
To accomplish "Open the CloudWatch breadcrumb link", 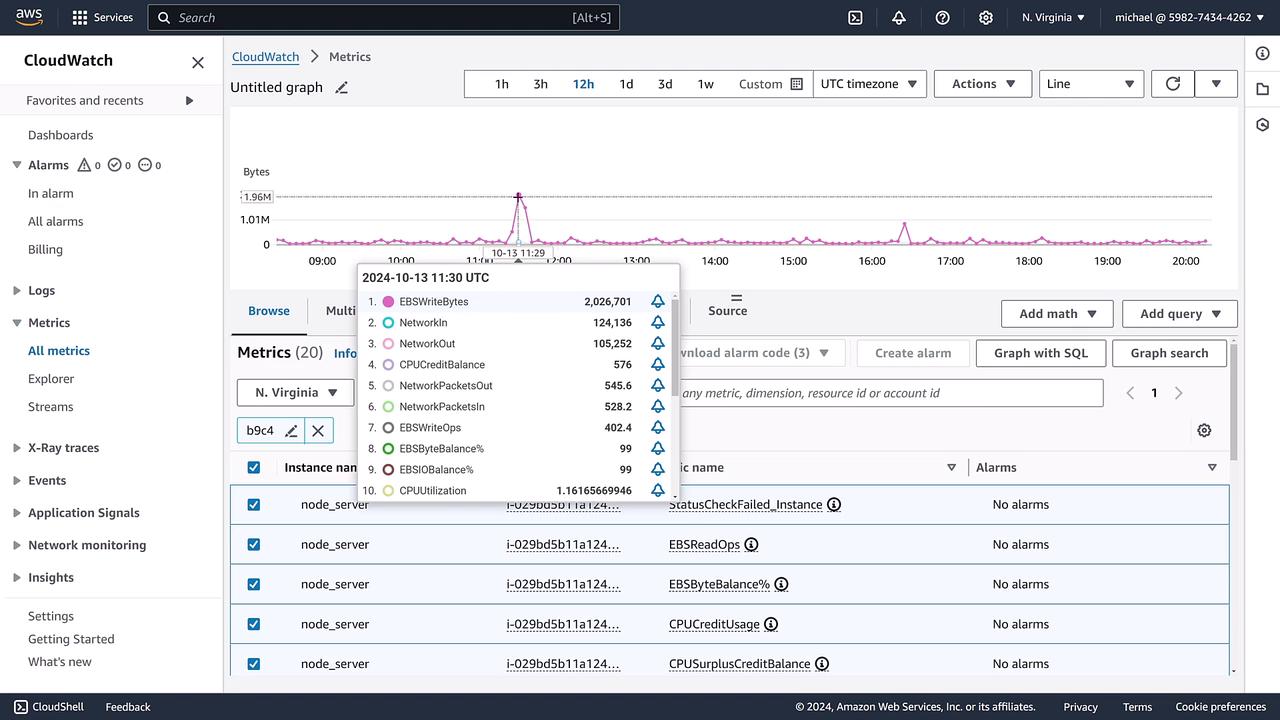I will click(265, 57).
